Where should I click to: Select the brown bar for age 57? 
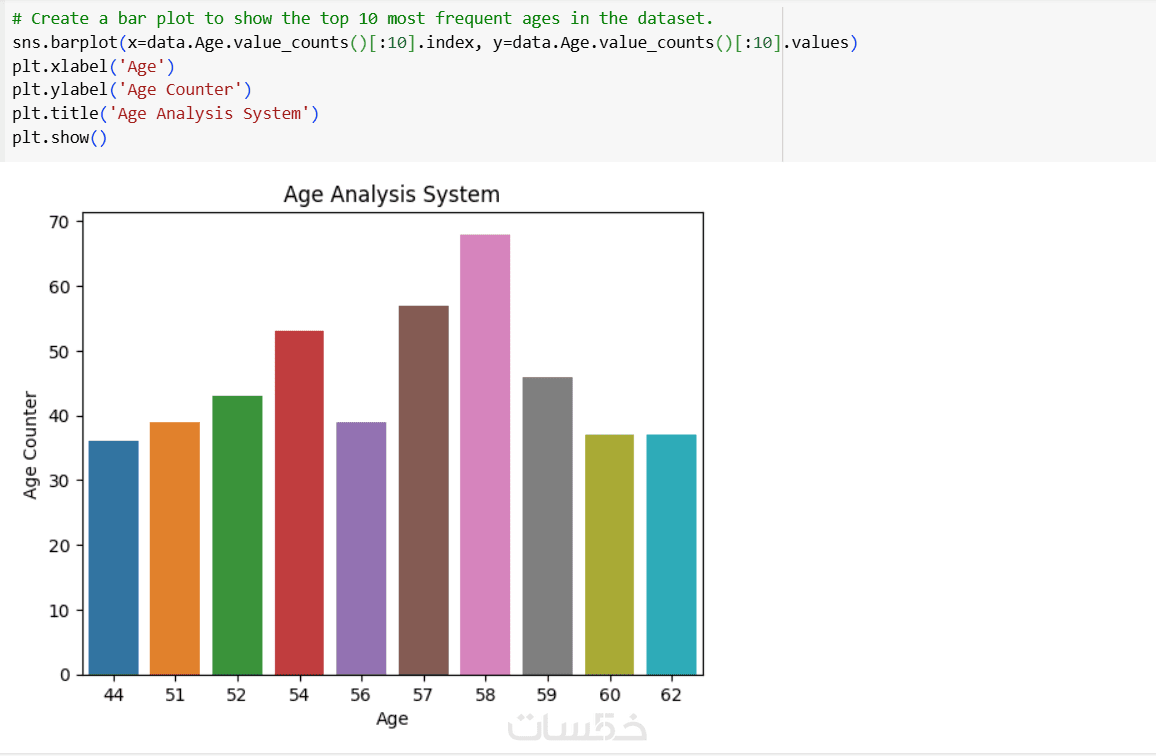423,490
